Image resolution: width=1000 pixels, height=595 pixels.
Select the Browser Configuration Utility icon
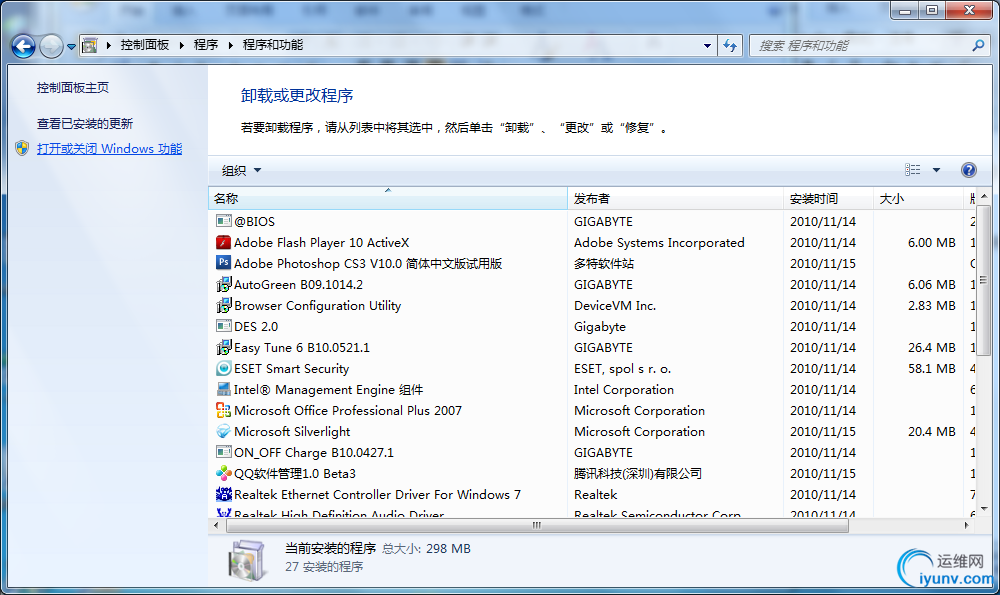click(224, 305)
